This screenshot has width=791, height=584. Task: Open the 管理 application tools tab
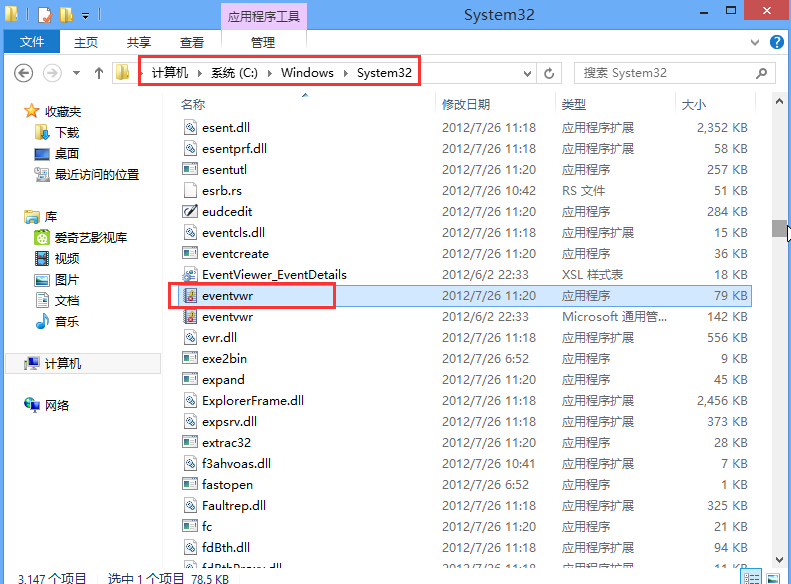point(263,42)
